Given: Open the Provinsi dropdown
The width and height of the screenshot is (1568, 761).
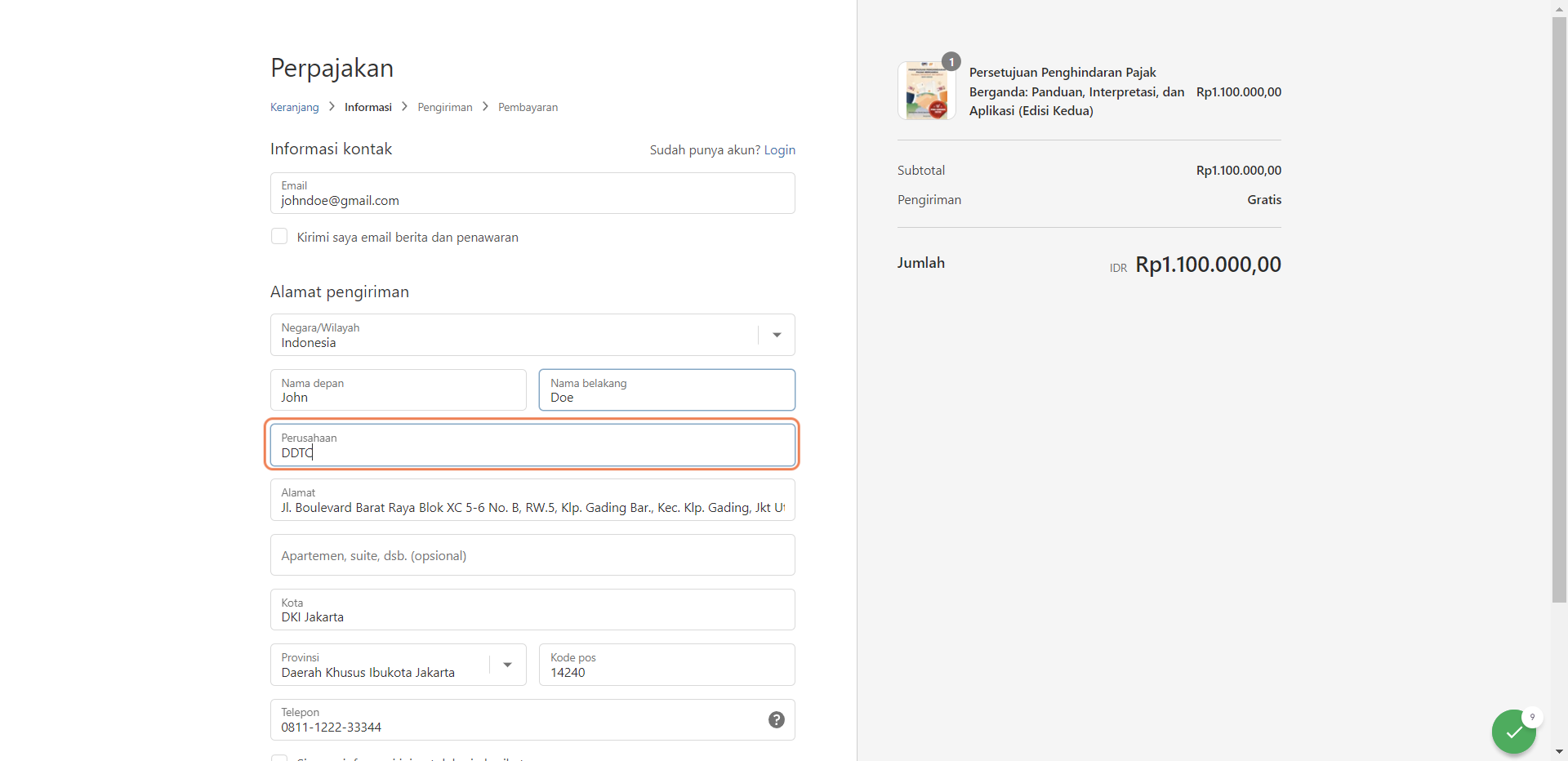Looking at the screenshot, I should coord(399,665).
